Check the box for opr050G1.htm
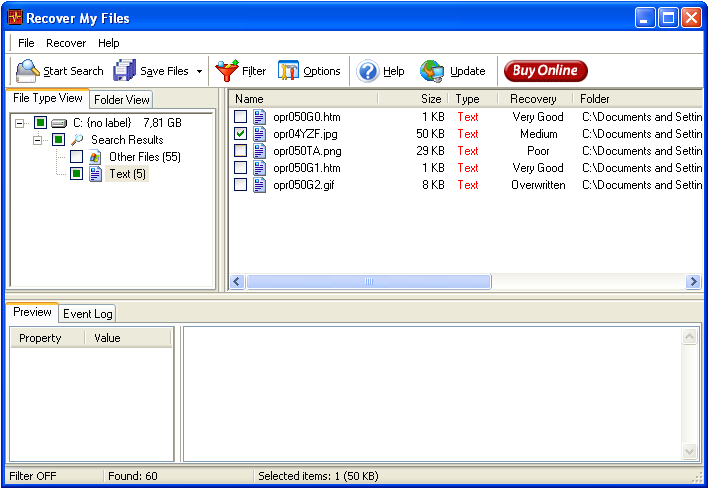Image resolution: width=709 pixels, height=489 pixels. click(241, 168)
